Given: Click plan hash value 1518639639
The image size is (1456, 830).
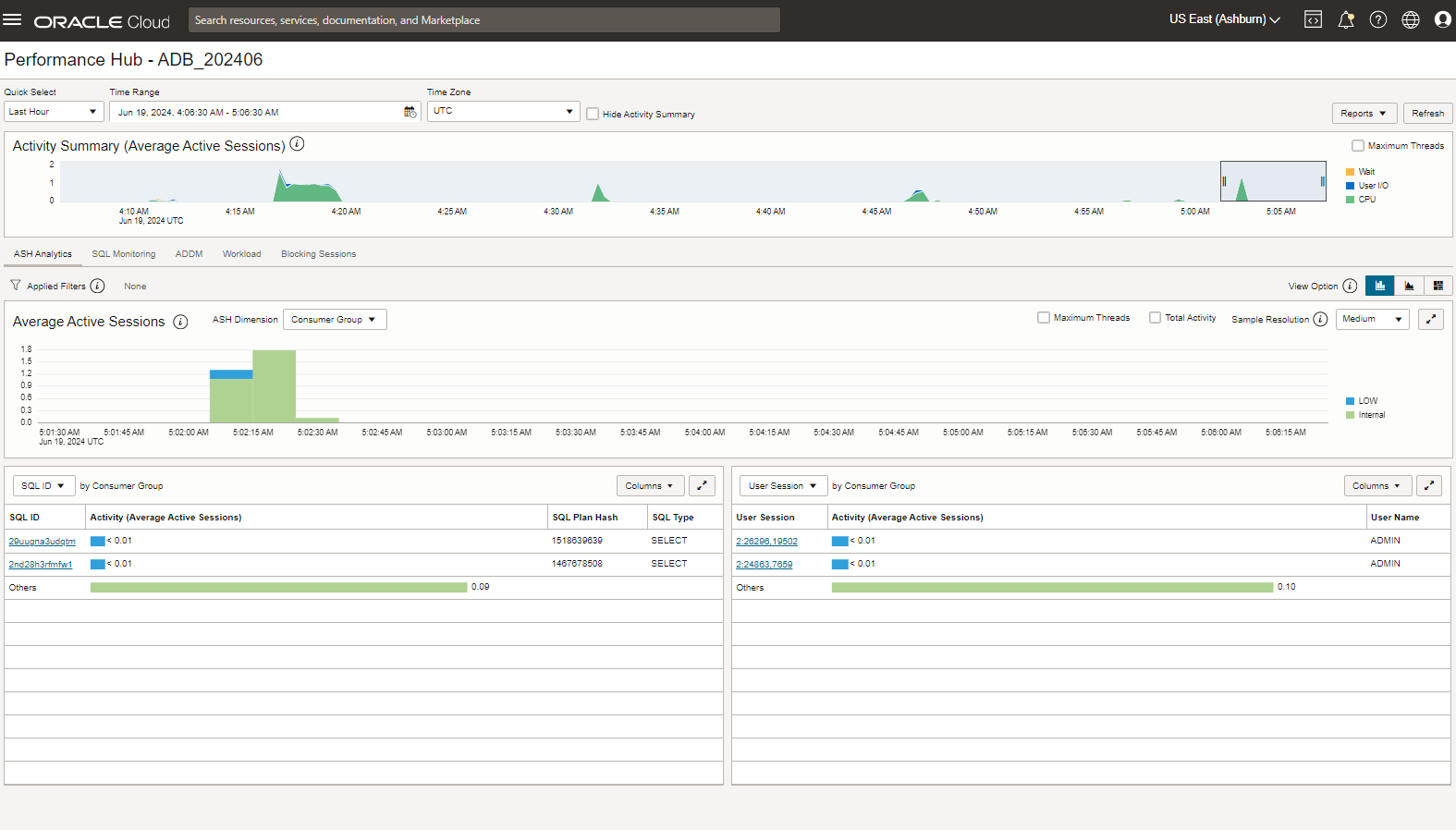Looking at the screenshot, I should pos(577,541).
